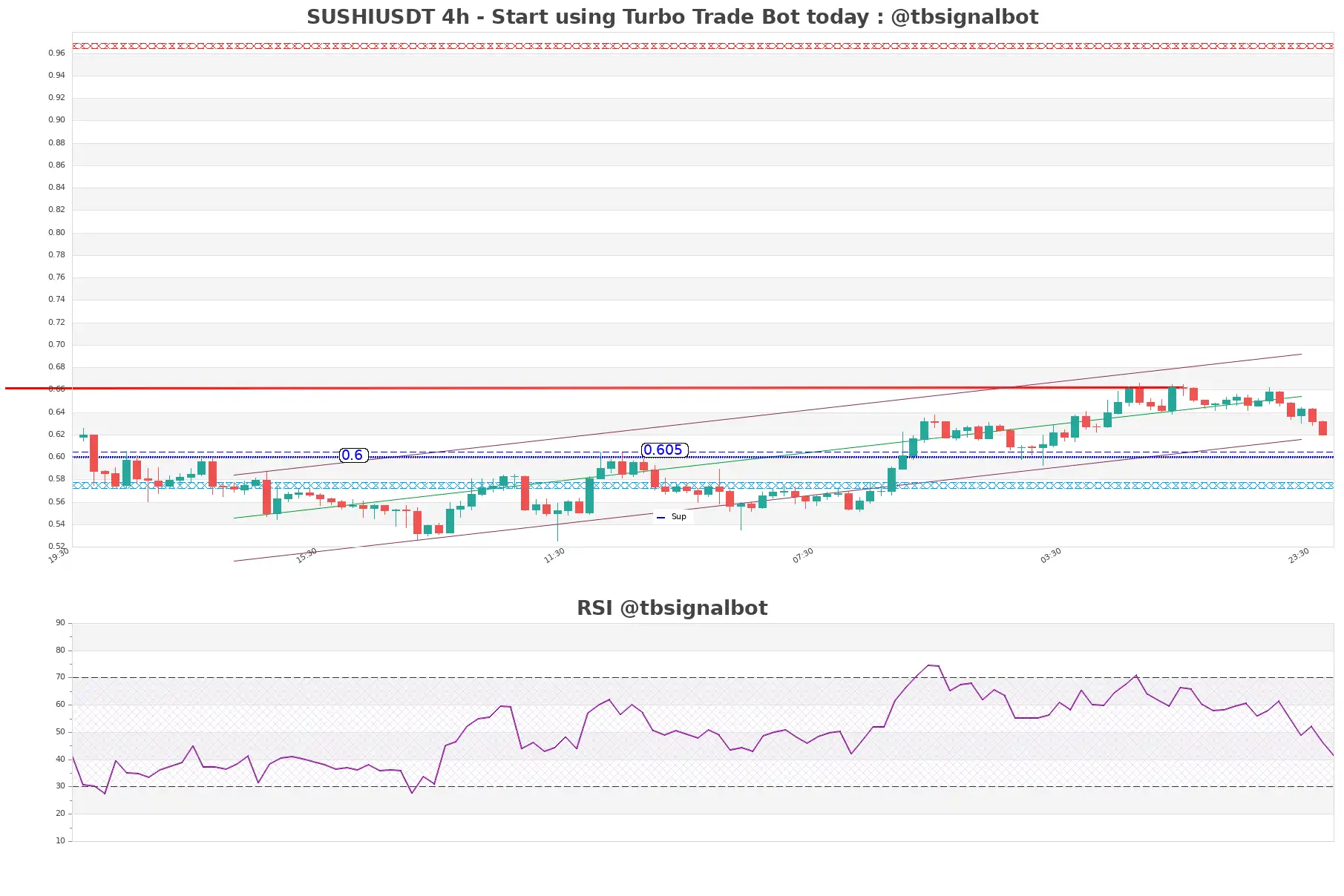Click the 15:30 time axis label
Image resolution: width=1344 pixels, height=896 pixels.
(307, 556)
